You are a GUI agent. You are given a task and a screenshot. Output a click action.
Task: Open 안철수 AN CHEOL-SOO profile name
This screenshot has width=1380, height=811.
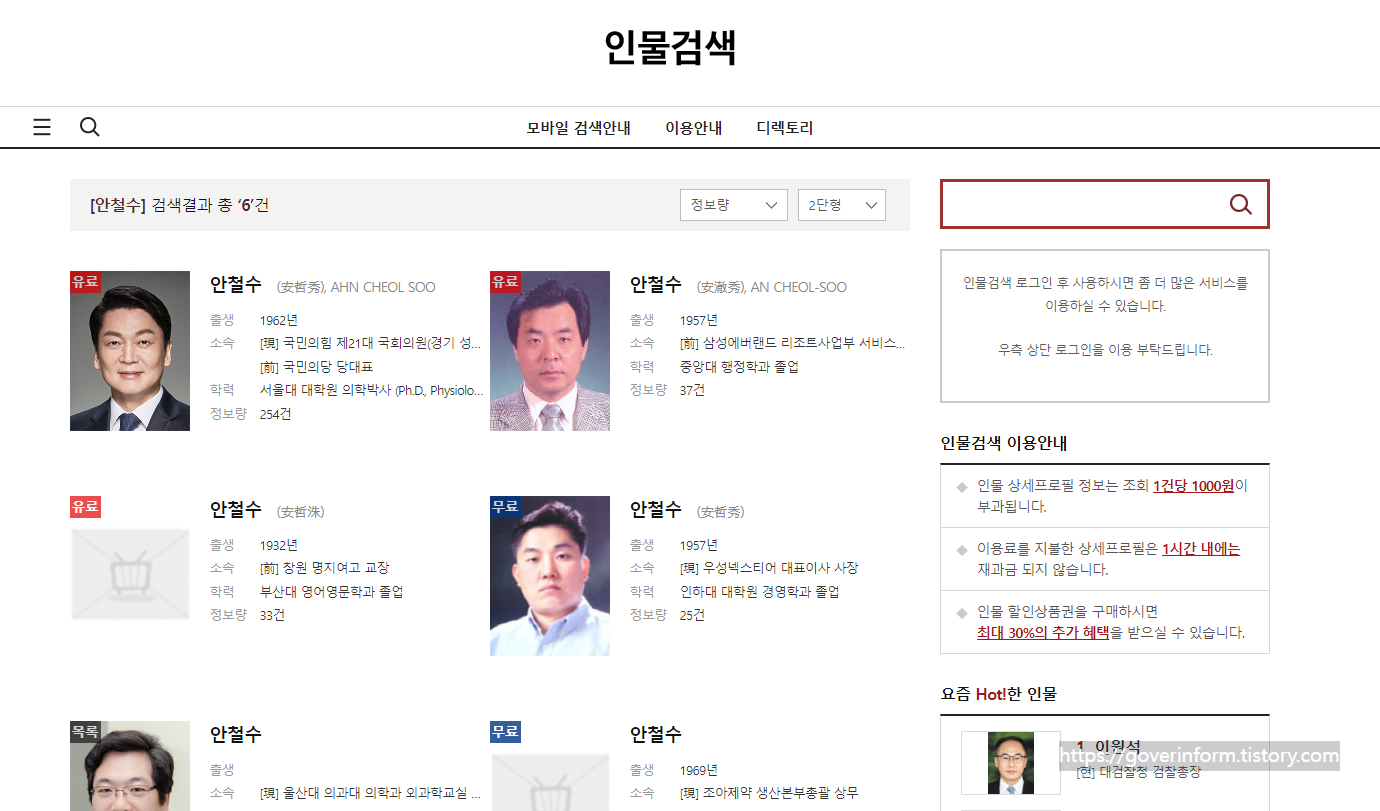[x=656, y=285]
